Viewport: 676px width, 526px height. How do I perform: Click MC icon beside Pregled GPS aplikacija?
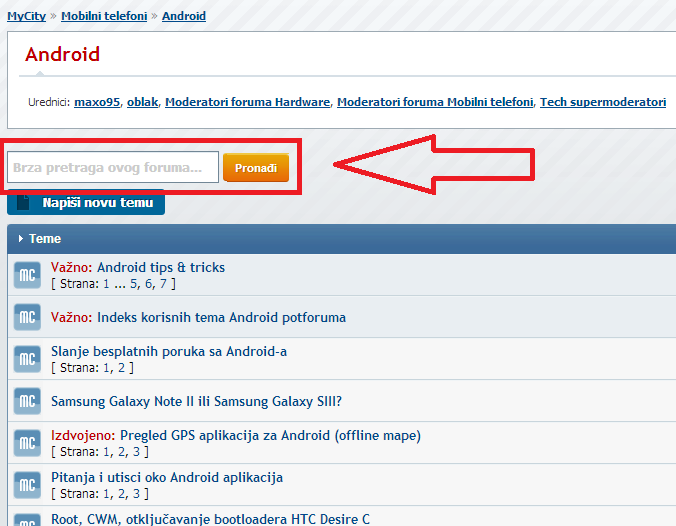[27, 443]
